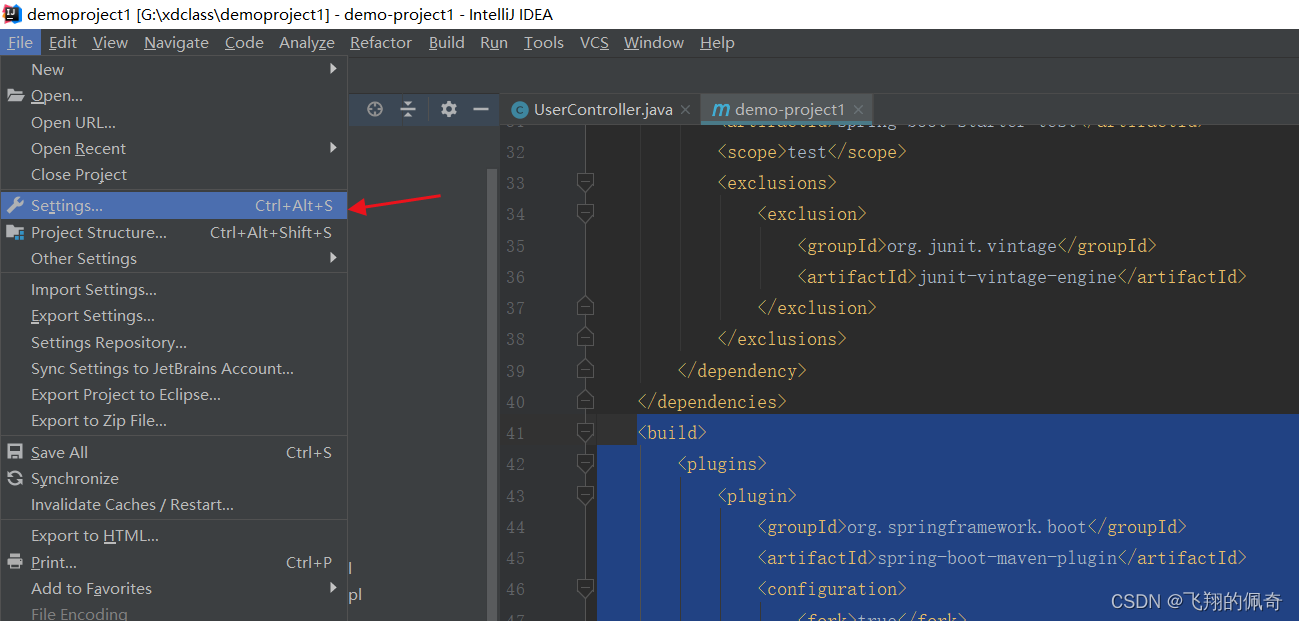Select Sync Settings to JetBrains Account...
This screenshot has width=1299, height=621.
174,368
